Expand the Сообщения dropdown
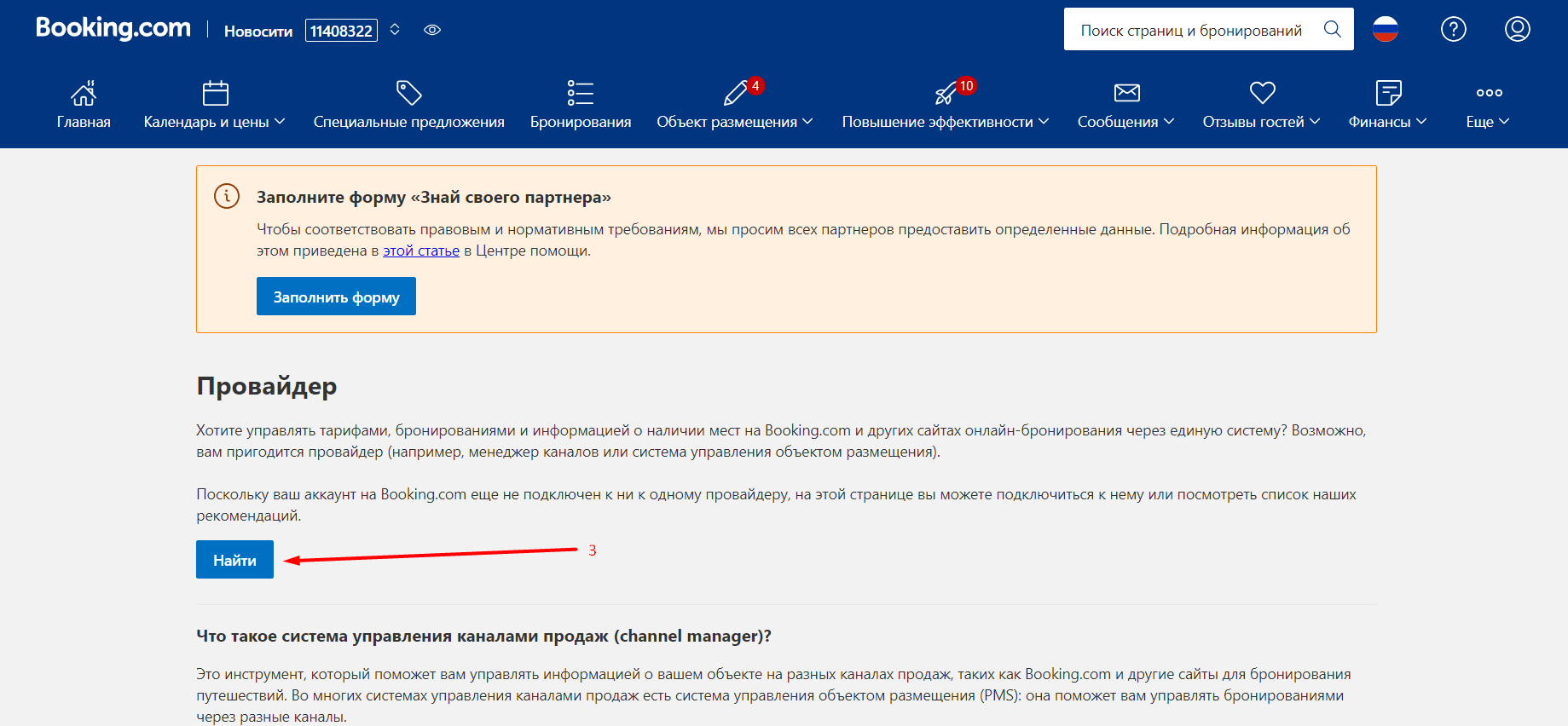The height and width of the screenshot is (726, 1568). (1125, 122)
